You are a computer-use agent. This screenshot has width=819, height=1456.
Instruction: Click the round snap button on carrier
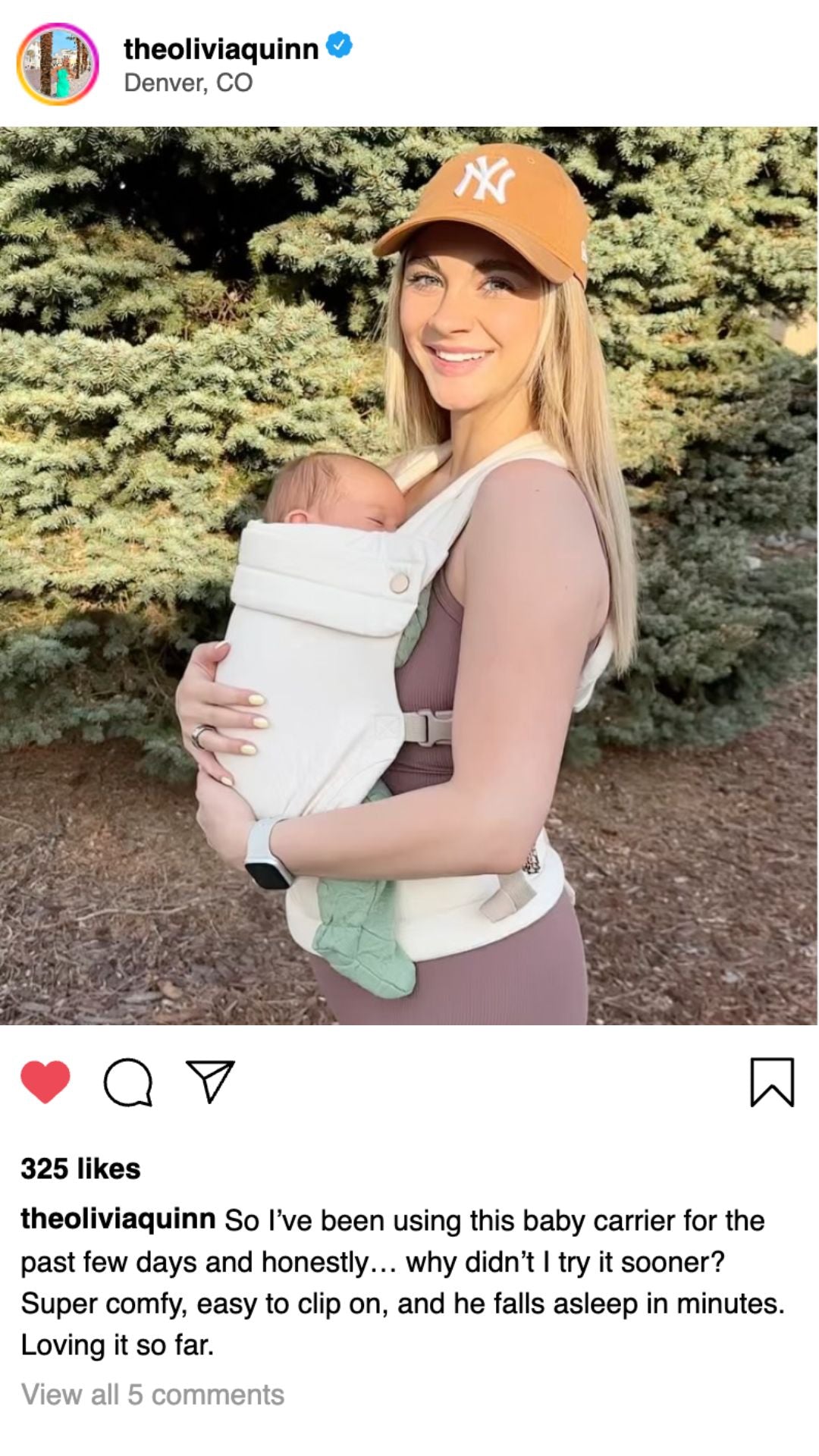point(399,583)
